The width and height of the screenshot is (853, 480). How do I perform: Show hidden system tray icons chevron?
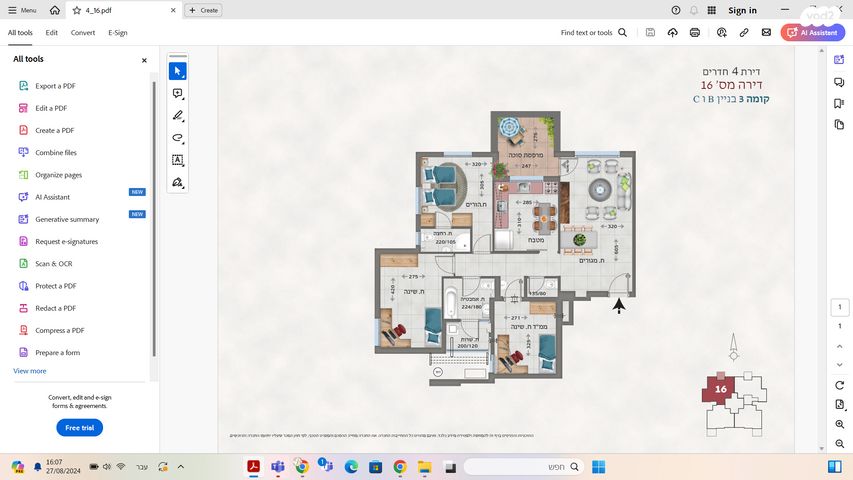(x=180, y=466)
